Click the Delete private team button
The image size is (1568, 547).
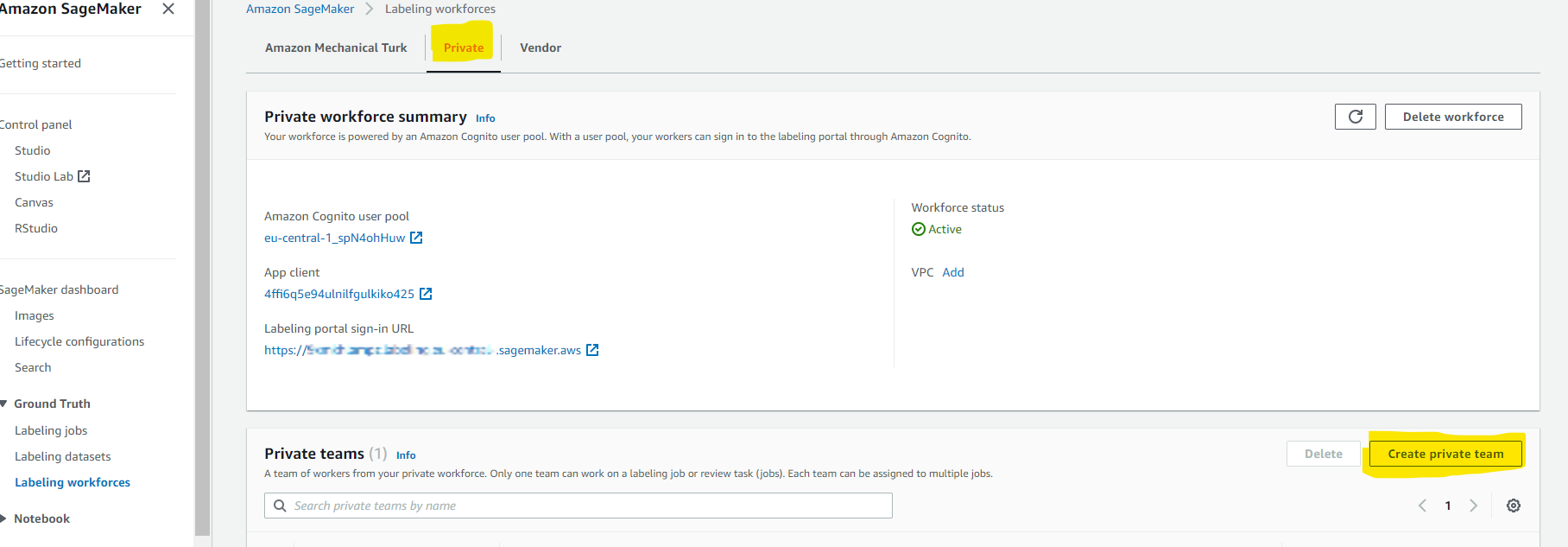click(1323, 454)
